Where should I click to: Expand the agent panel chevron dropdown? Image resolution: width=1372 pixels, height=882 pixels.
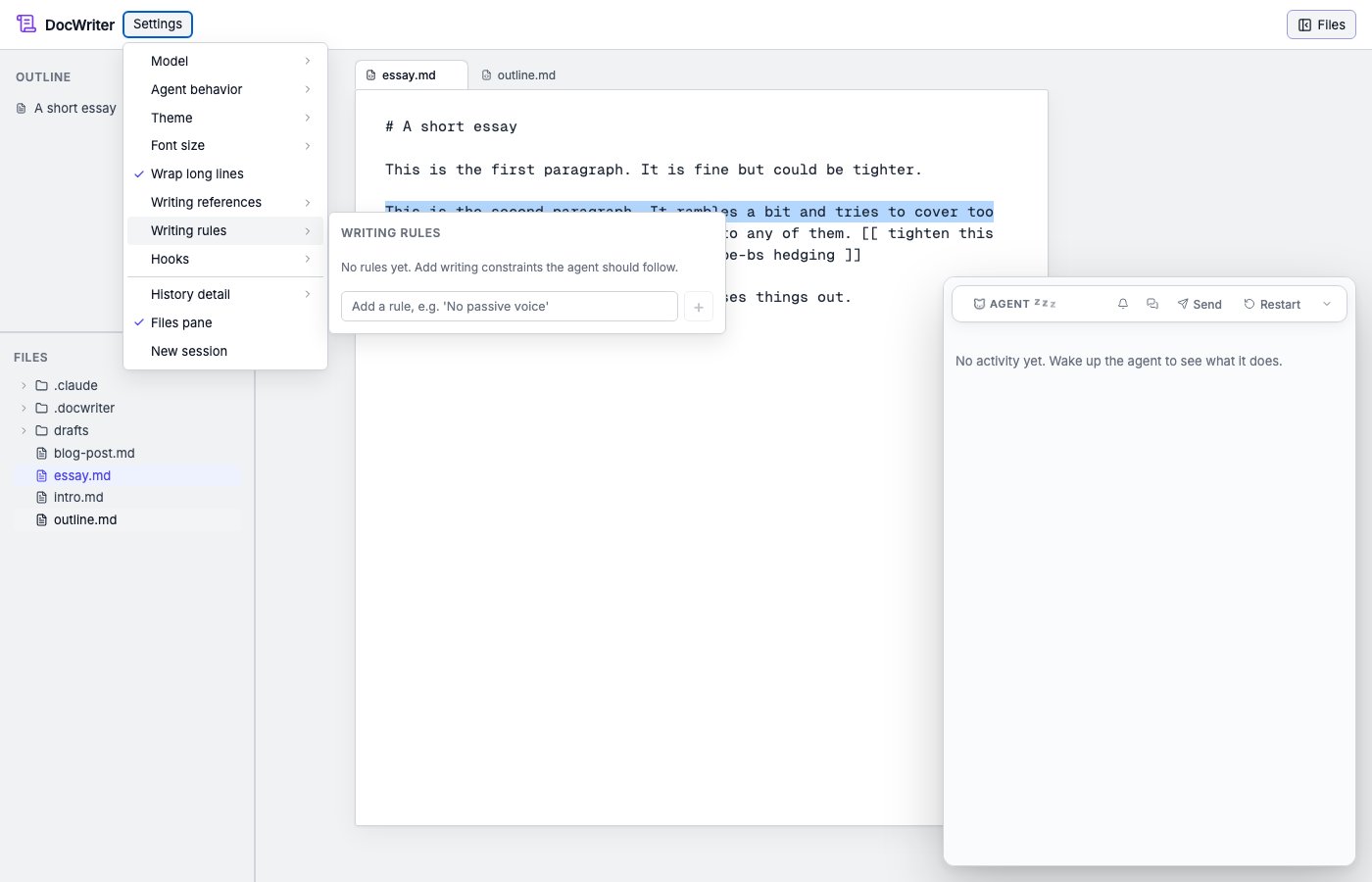point(1327,304)
